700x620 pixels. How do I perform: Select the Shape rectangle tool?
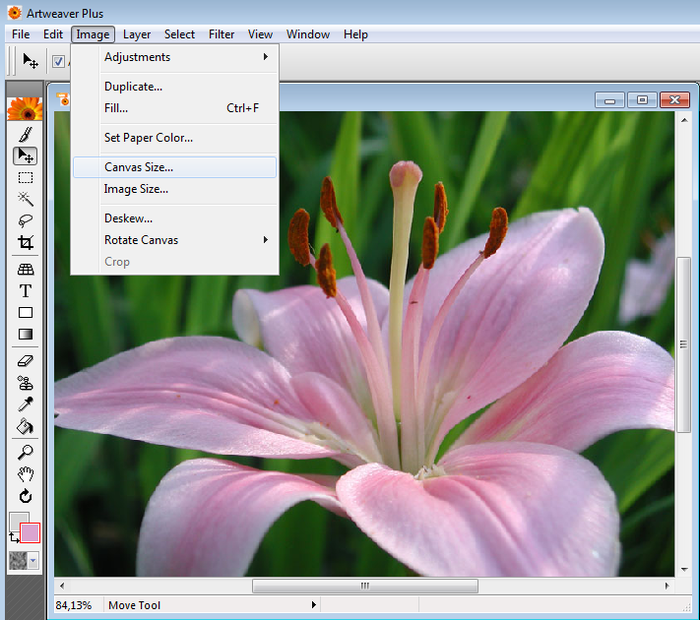click(25, 312)
